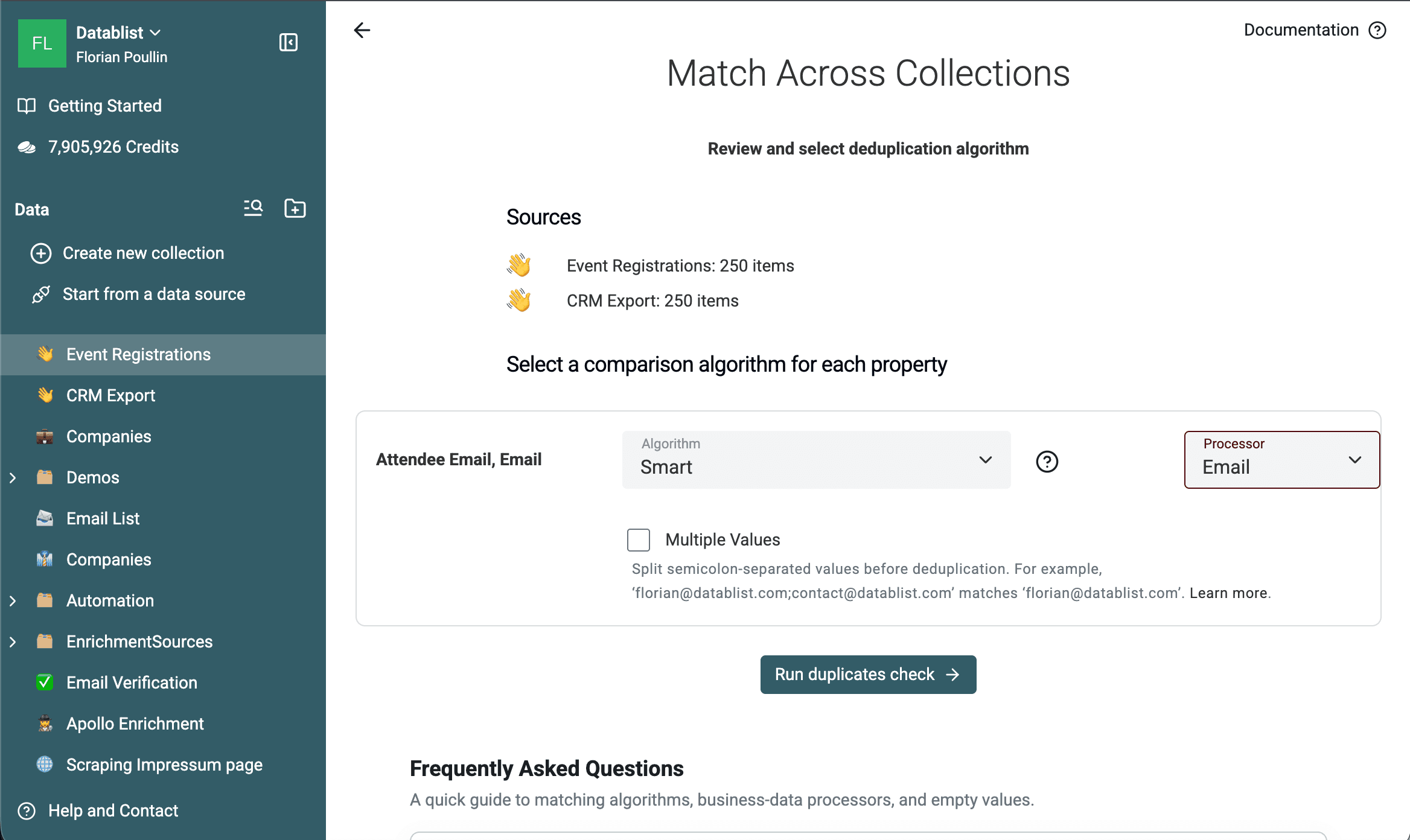Click the Getting Started book icon
Image resolution: width=1410 pixels, height=840 pixels.
click(27, 106)
